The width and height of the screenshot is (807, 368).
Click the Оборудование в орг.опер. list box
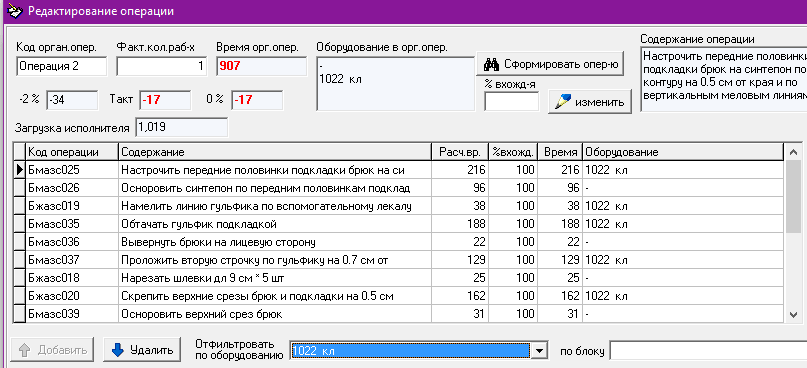395,83
